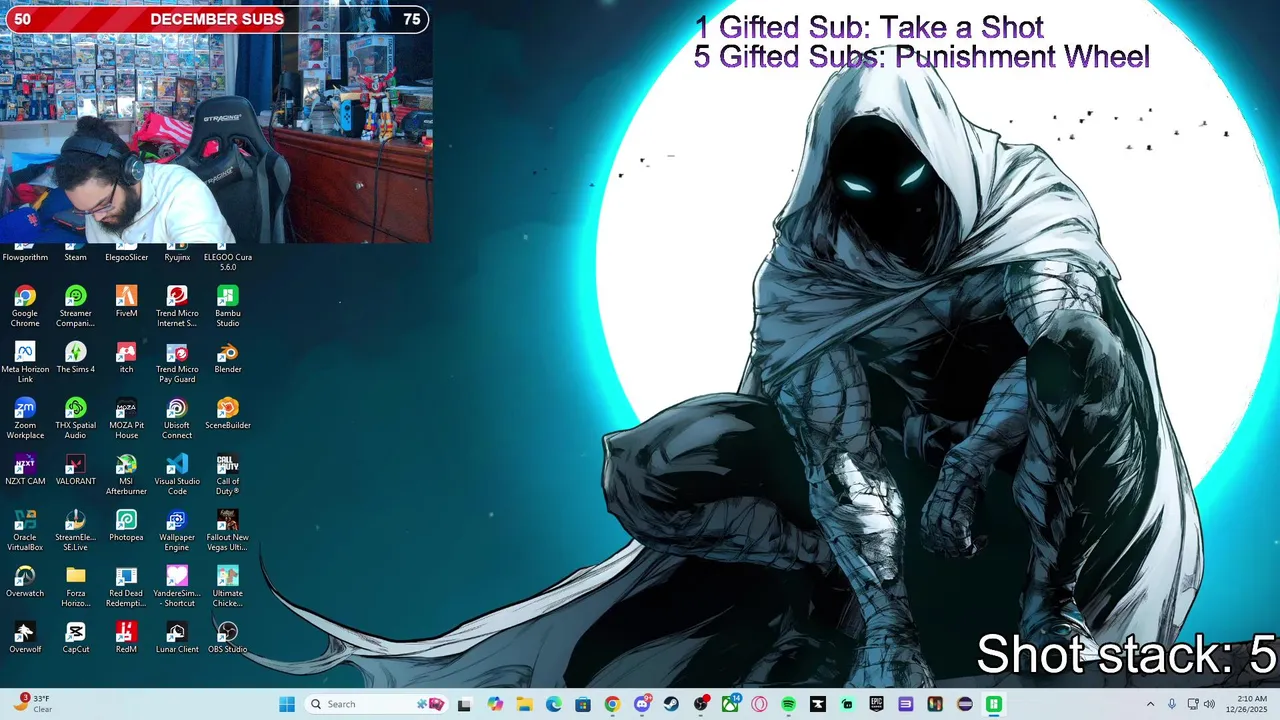This screenshot has height=720, width=1280.
Task: Select the FiveM desktop icon
Action: (x=126, y=302)
